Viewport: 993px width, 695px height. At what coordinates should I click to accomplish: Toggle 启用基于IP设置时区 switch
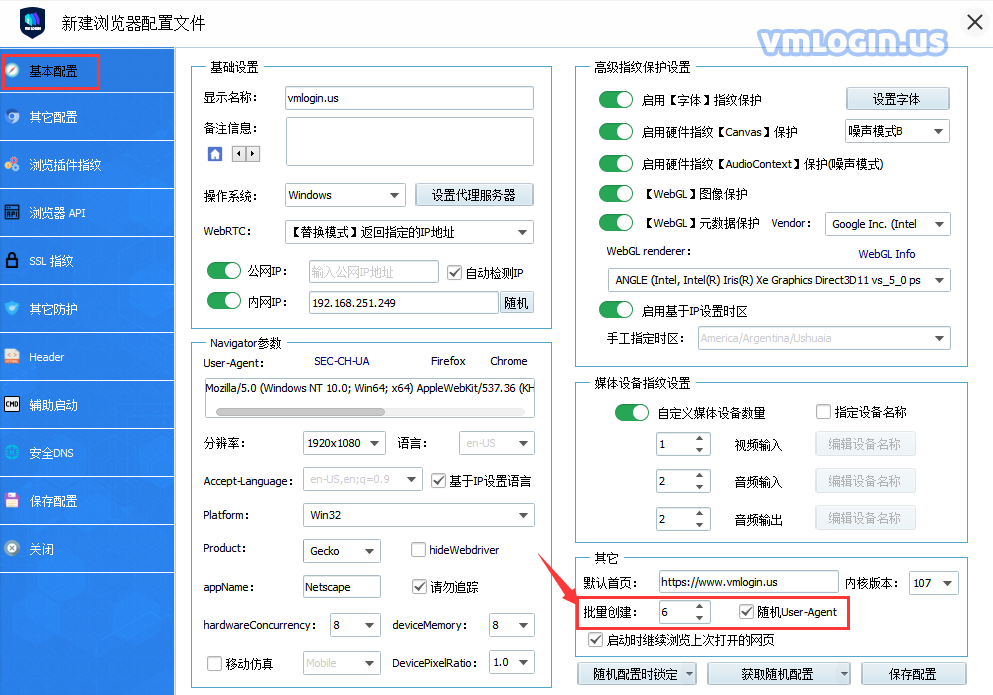coord(616,310)
